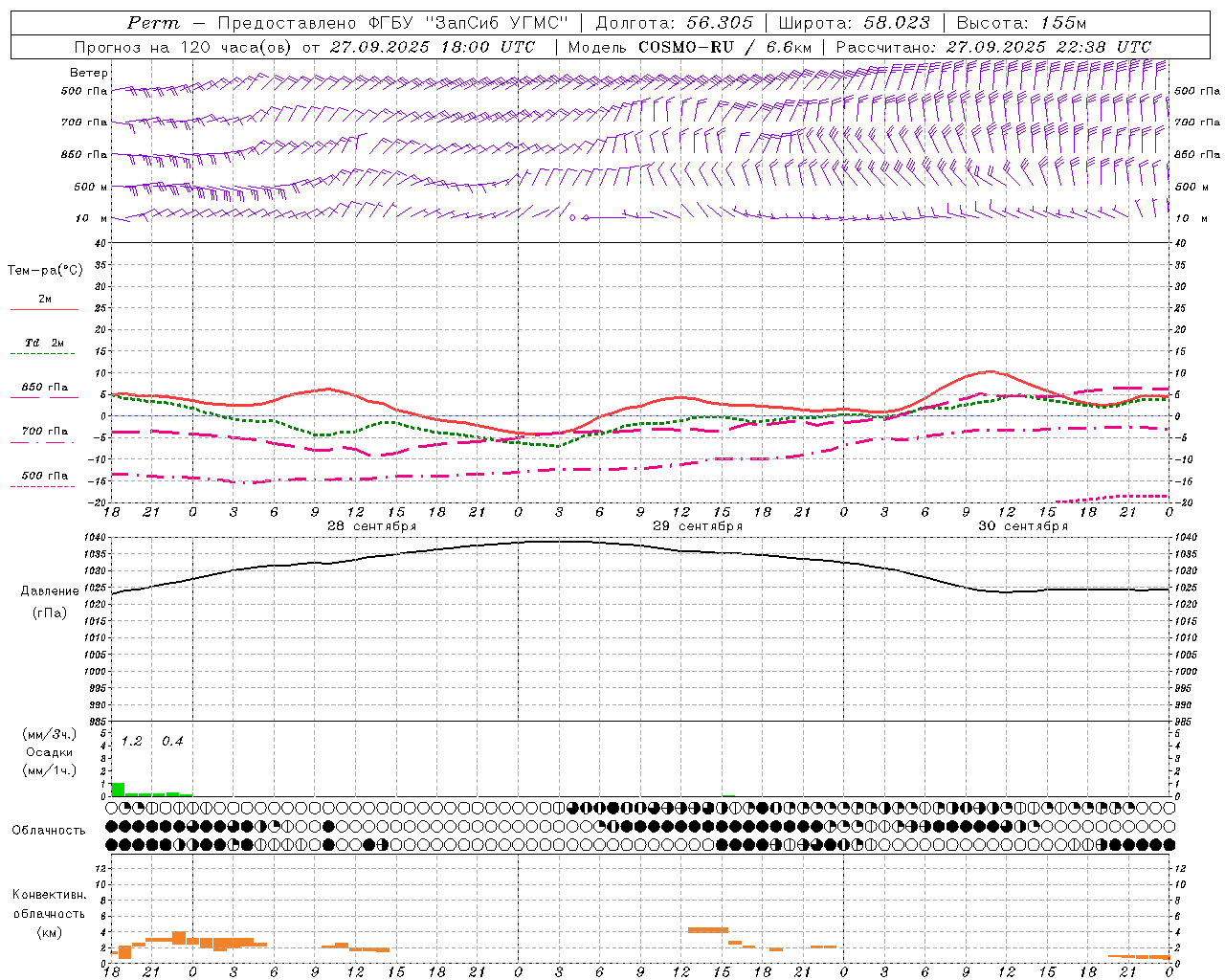Viewport: 1225px width, 980px height.
Task: Click "Рассчитано: 27.09.2025 22:38 UTC" text
Action: click(x=993, y=47)
